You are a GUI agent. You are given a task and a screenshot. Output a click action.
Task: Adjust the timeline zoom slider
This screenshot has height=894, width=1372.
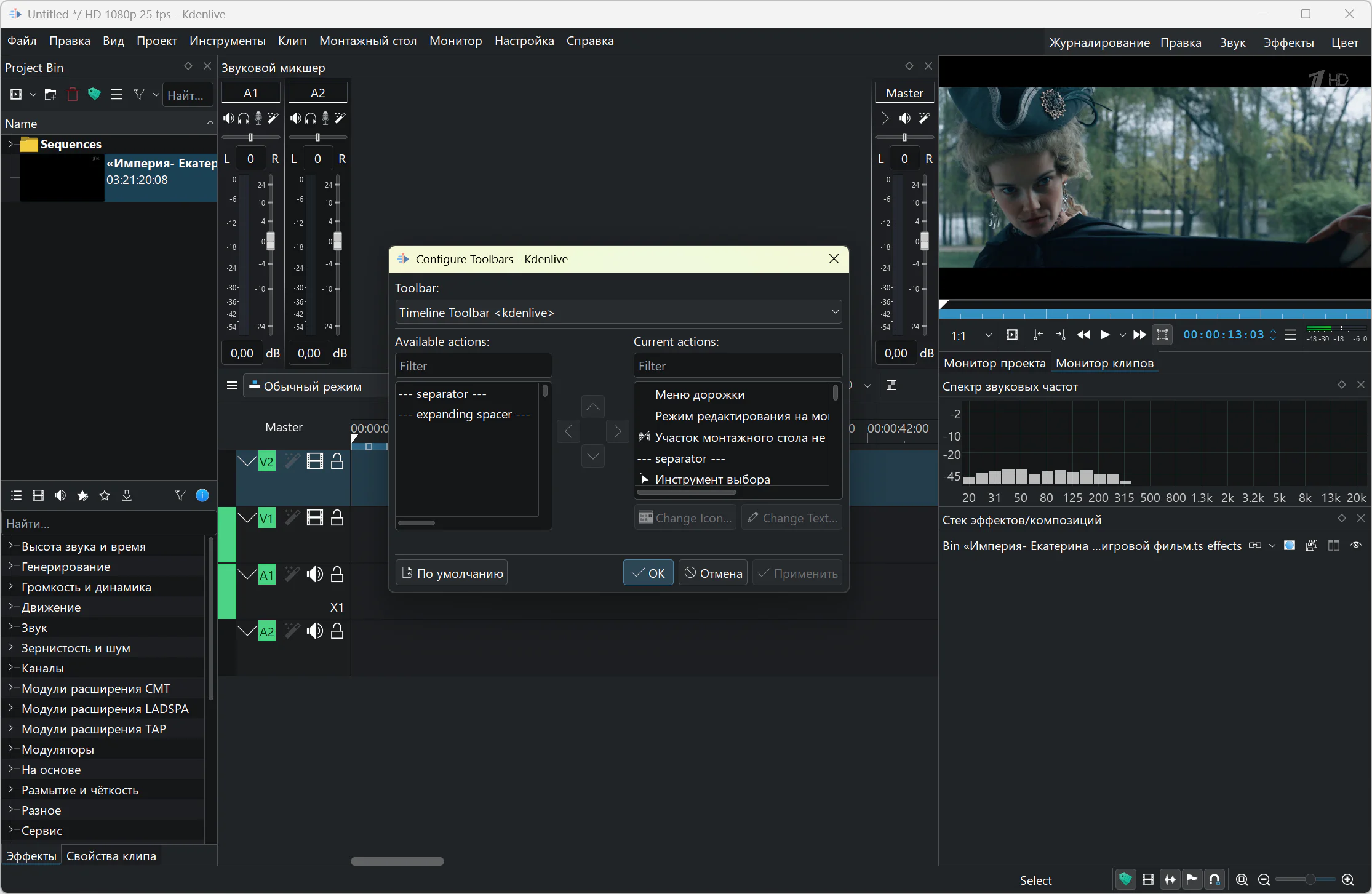point(1310,880)
